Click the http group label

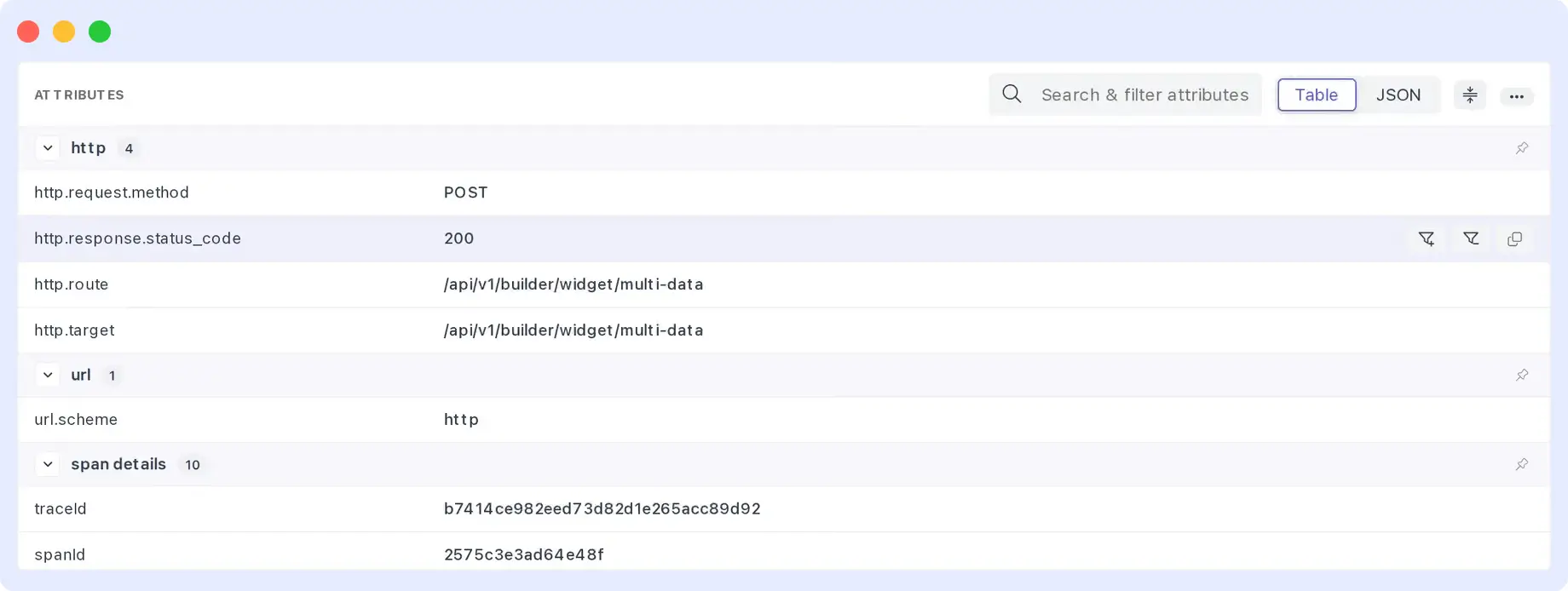point(88,148)
